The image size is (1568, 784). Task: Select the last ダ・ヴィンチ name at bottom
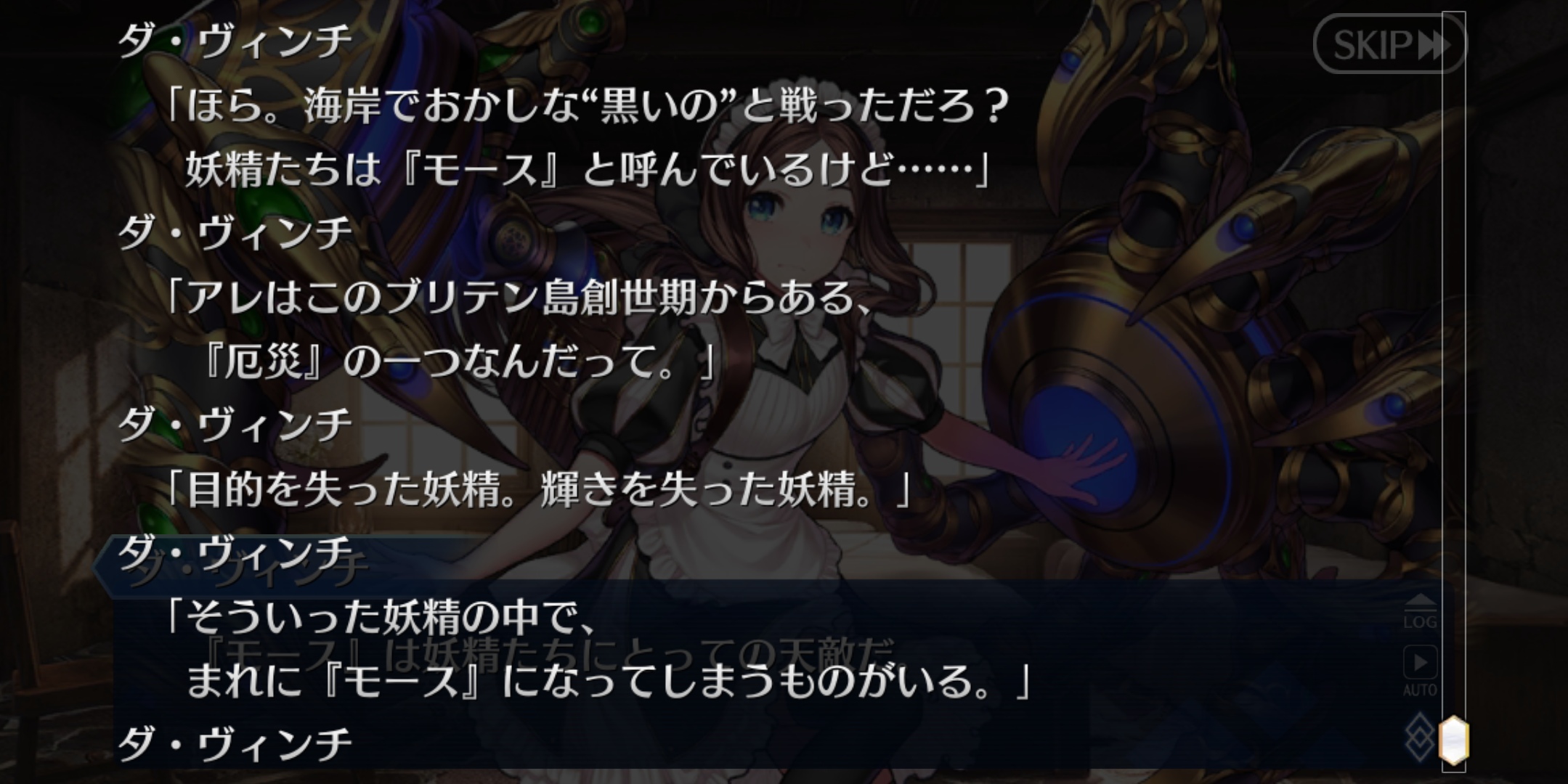tap(235, 745)
